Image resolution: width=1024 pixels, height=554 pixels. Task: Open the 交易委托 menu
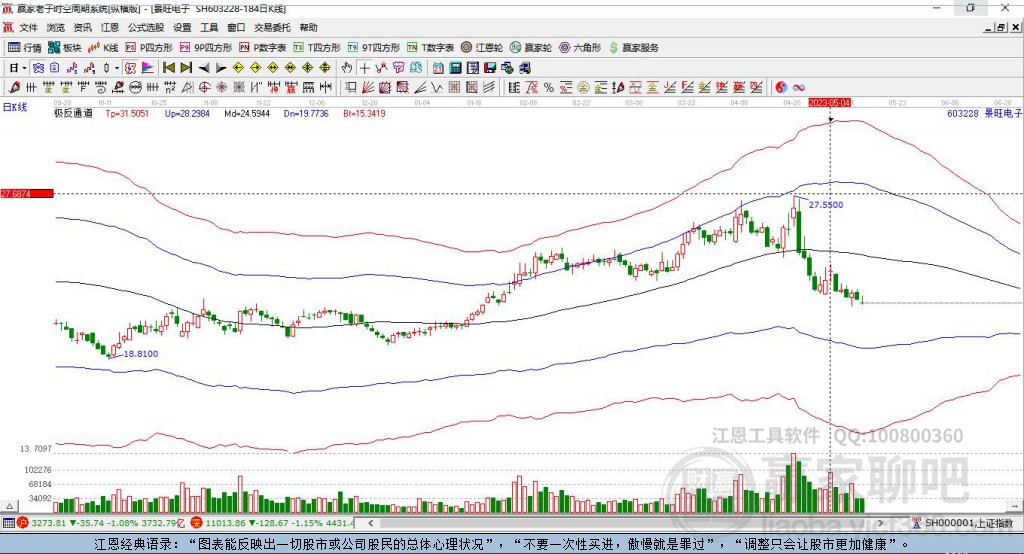point(272,27)
